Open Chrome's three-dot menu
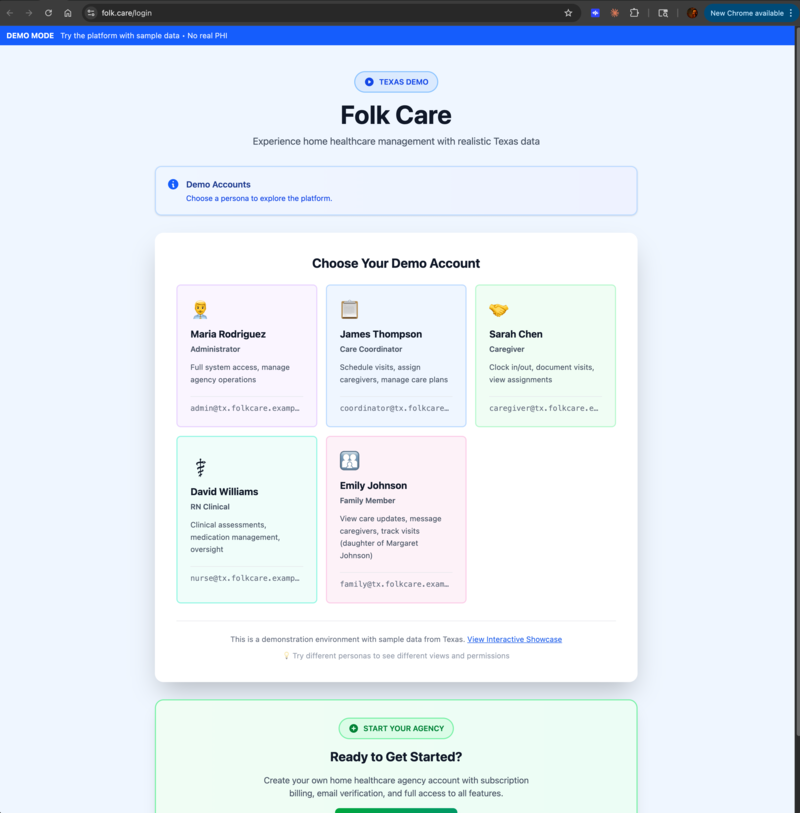This screenshot has height=813, width=800. click(x=791, y=13)
